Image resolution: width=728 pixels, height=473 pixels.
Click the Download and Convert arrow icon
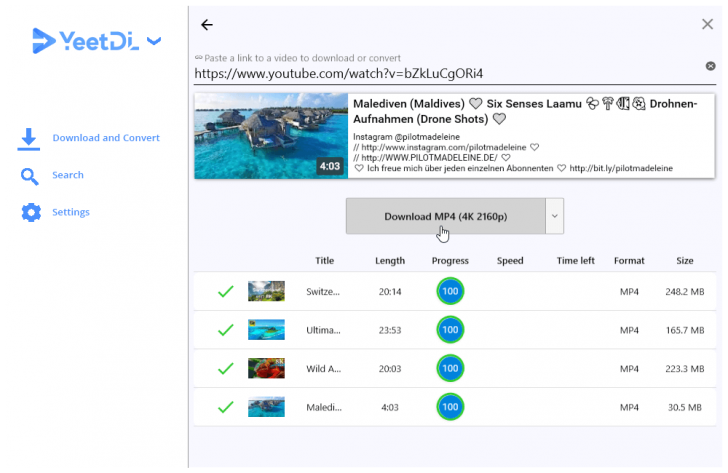(x=29, y=139)
